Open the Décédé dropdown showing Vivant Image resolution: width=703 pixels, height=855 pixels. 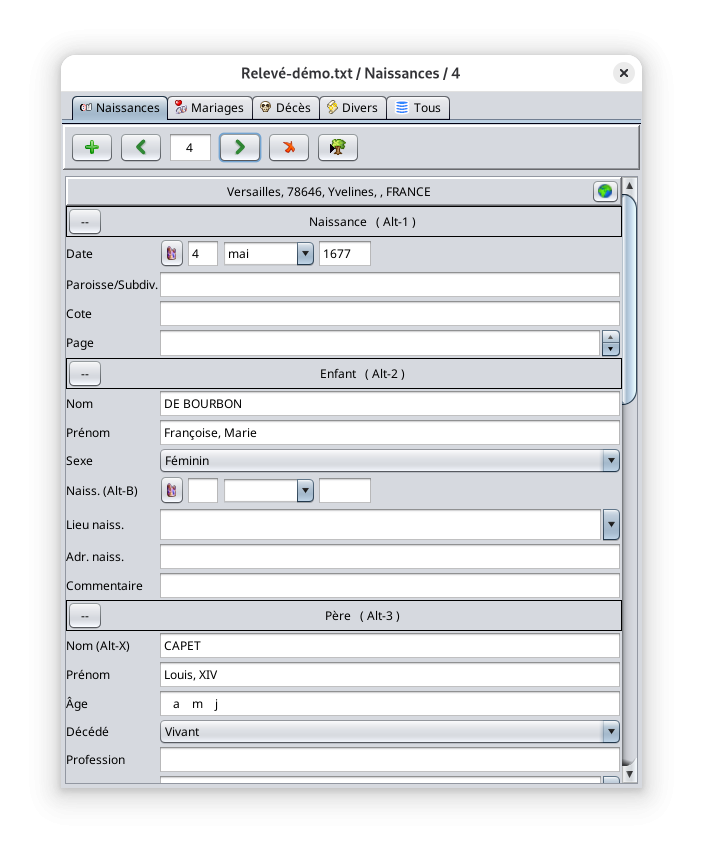pyautogui.click(x=390, y=731)
